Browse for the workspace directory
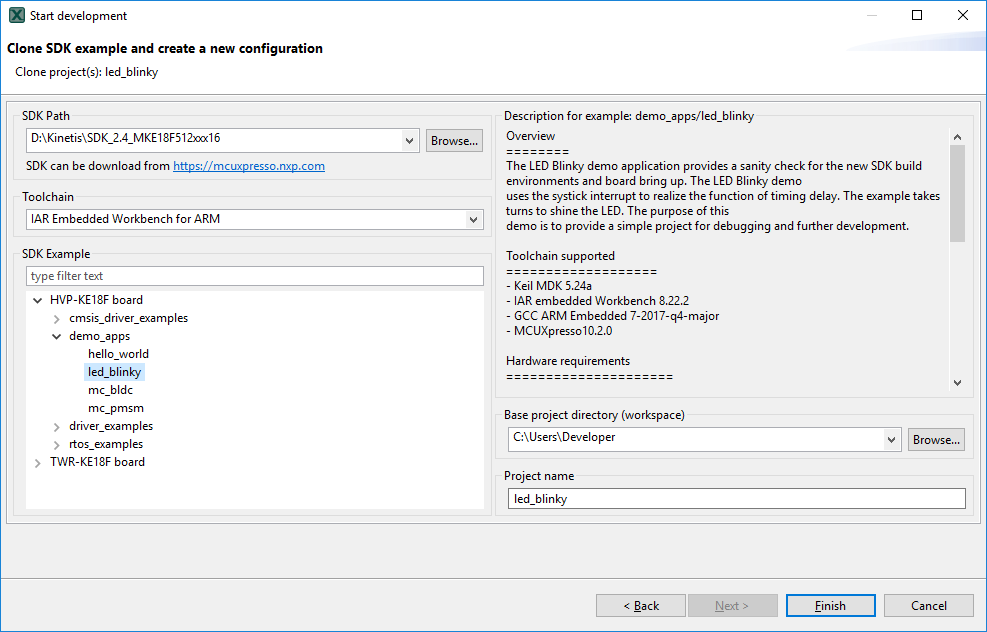The width and height of the screenshot is (987, 632). 937,440
